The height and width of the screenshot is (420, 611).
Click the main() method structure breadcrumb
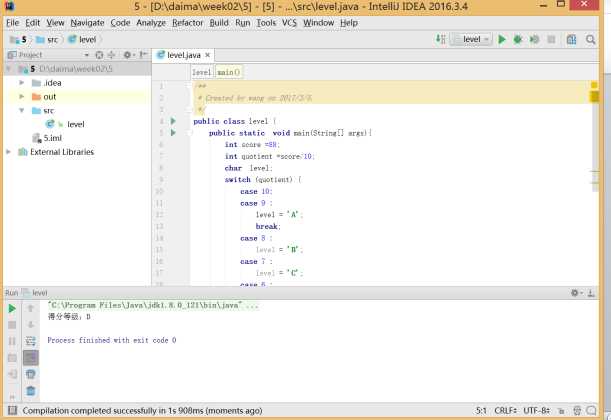228,72
